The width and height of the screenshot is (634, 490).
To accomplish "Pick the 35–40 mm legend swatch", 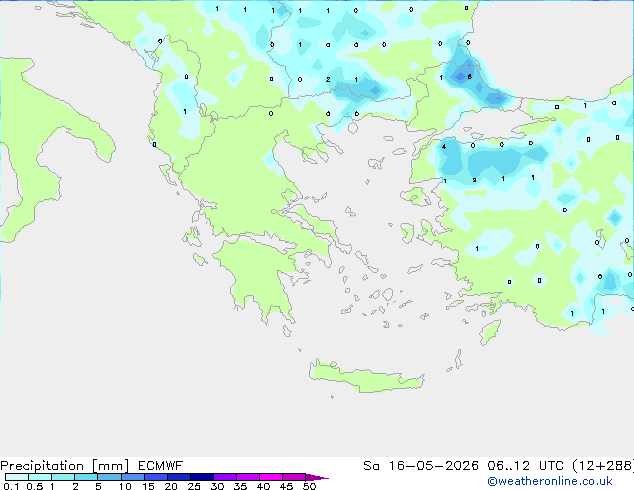I will tap(248, 477).
